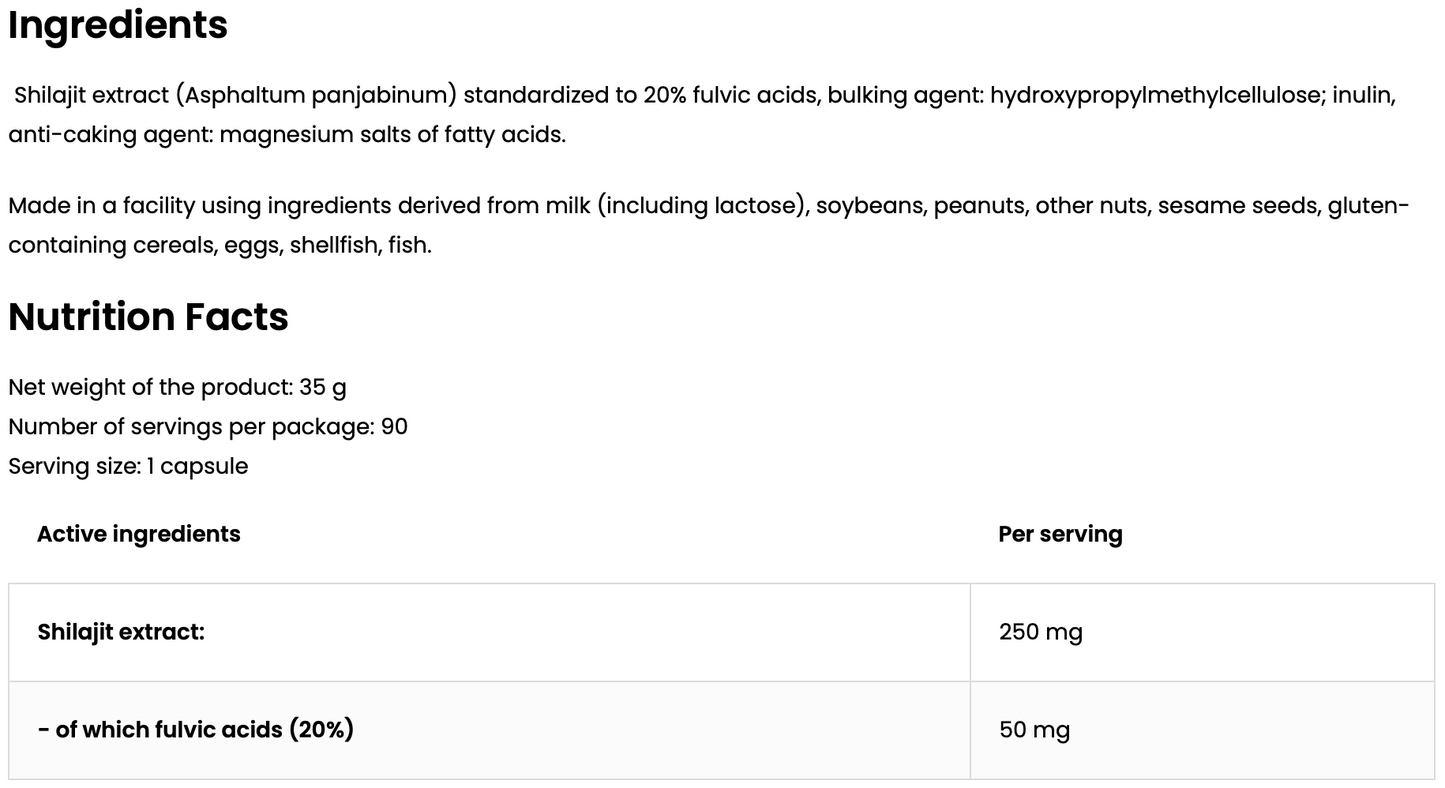Click the word peanuts in allergen notice
The image size is (1445, 788).
980,206
